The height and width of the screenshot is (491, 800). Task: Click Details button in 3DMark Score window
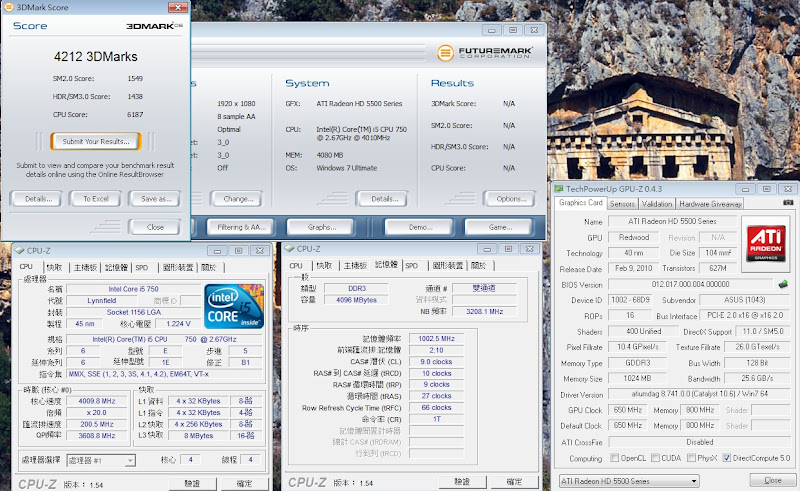[x=36, y=199]
